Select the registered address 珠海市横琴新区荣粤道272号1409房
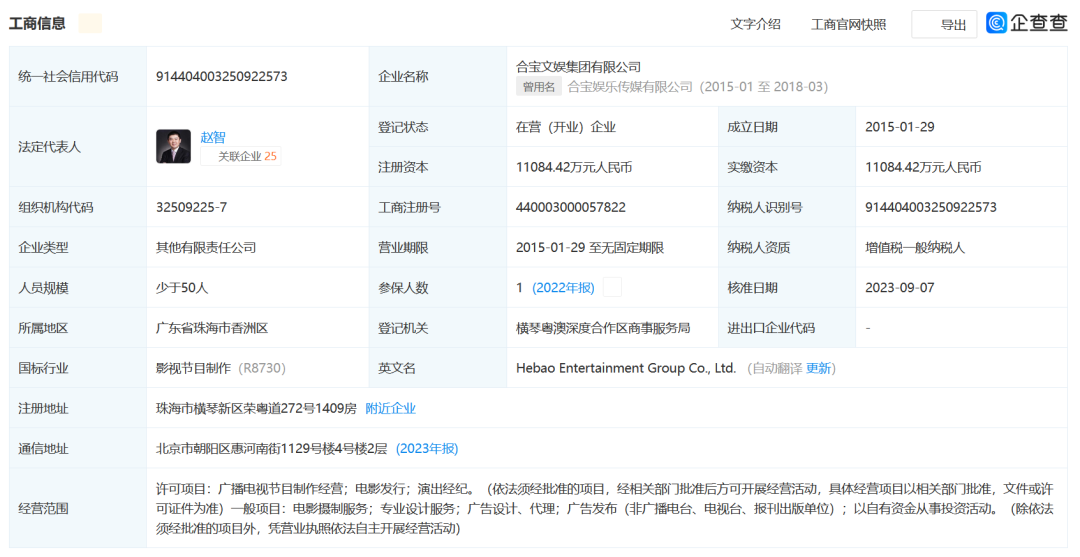 click(256, 408)
